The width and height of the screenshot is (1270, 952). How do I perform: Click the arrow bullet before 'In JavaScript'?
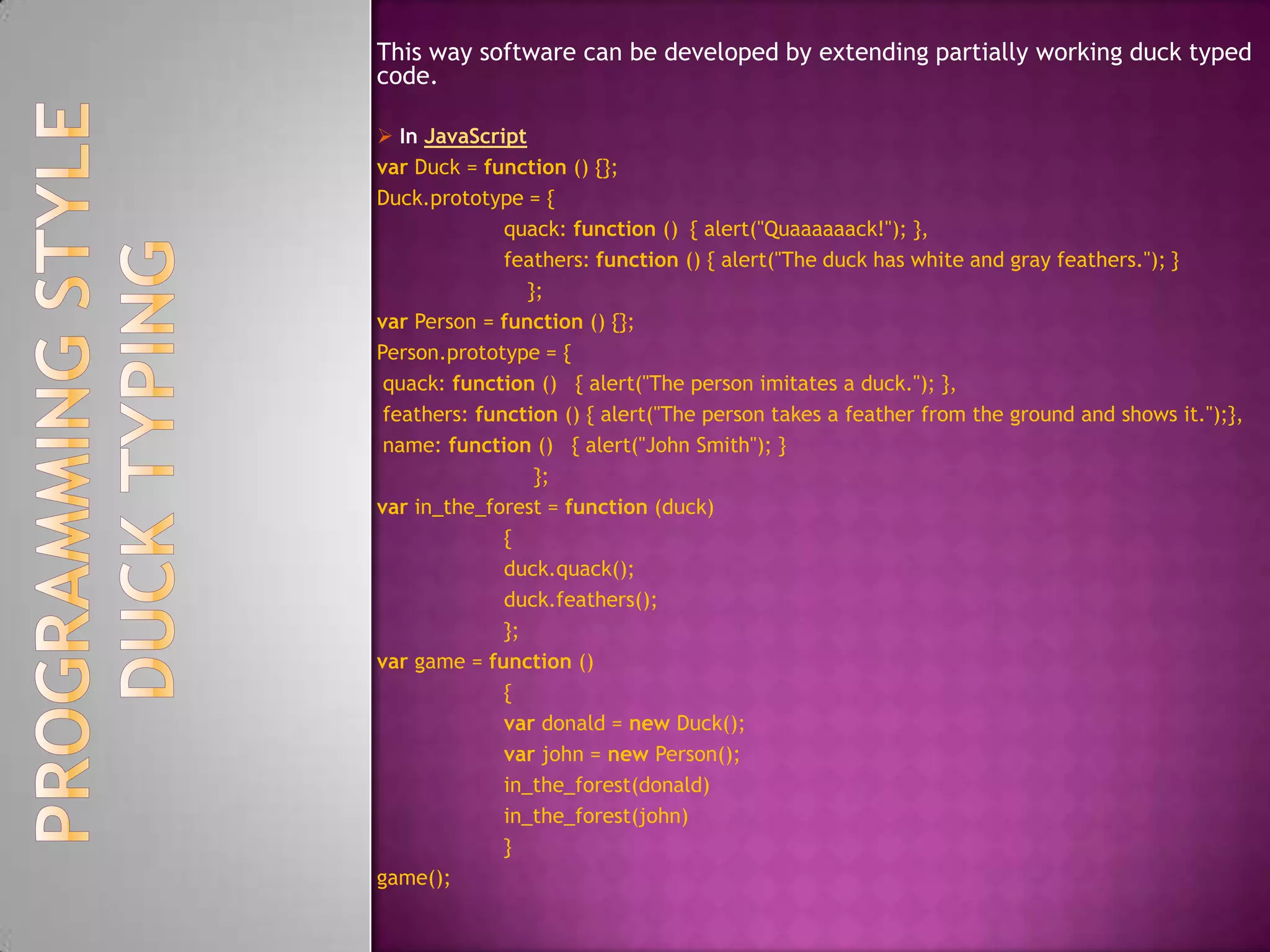(384, 136)
